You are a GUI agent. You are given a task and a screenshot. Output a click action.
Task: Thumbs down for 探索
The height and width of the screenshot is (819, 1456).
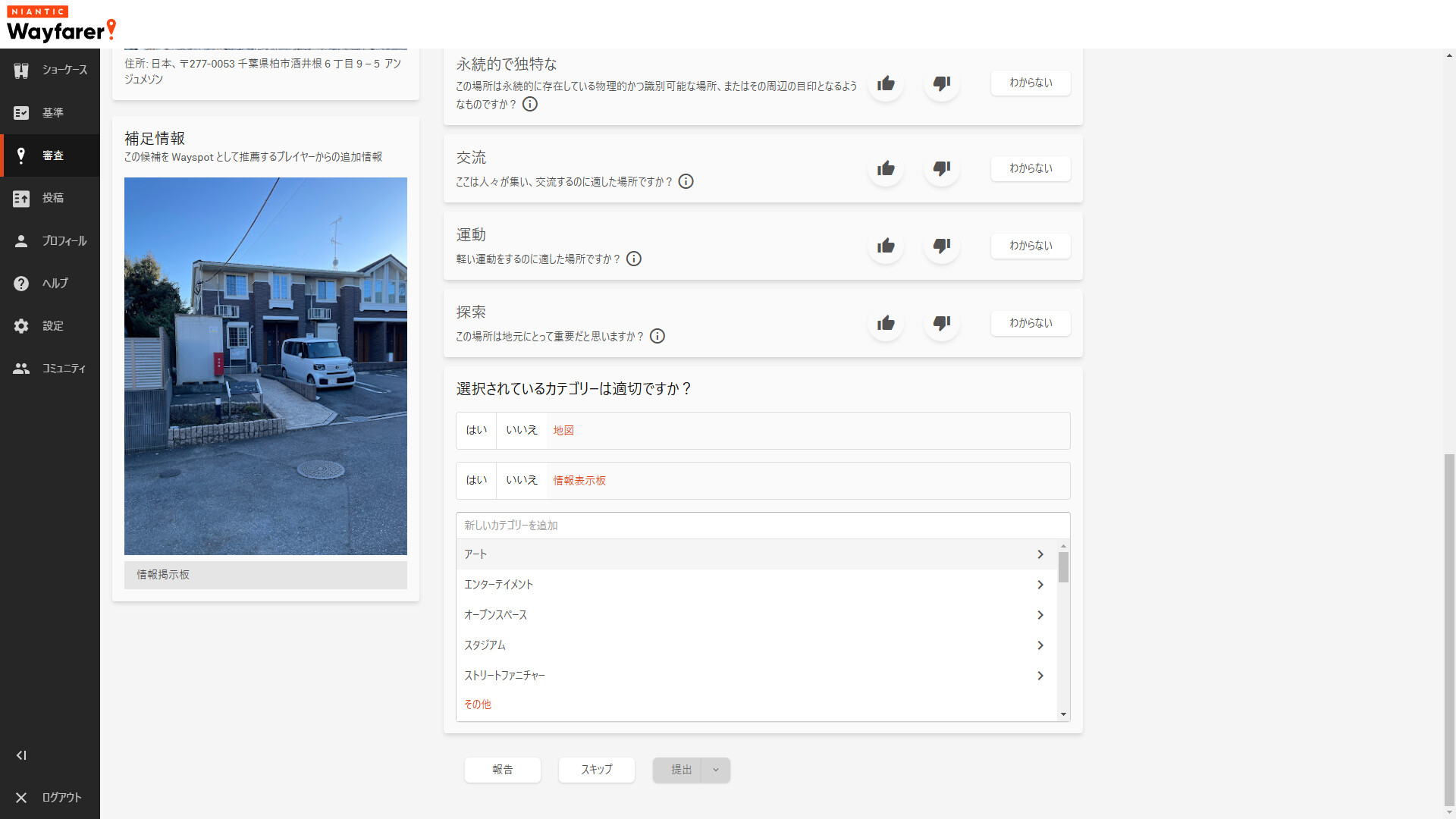pyautogui.click(x=942, y=323)
